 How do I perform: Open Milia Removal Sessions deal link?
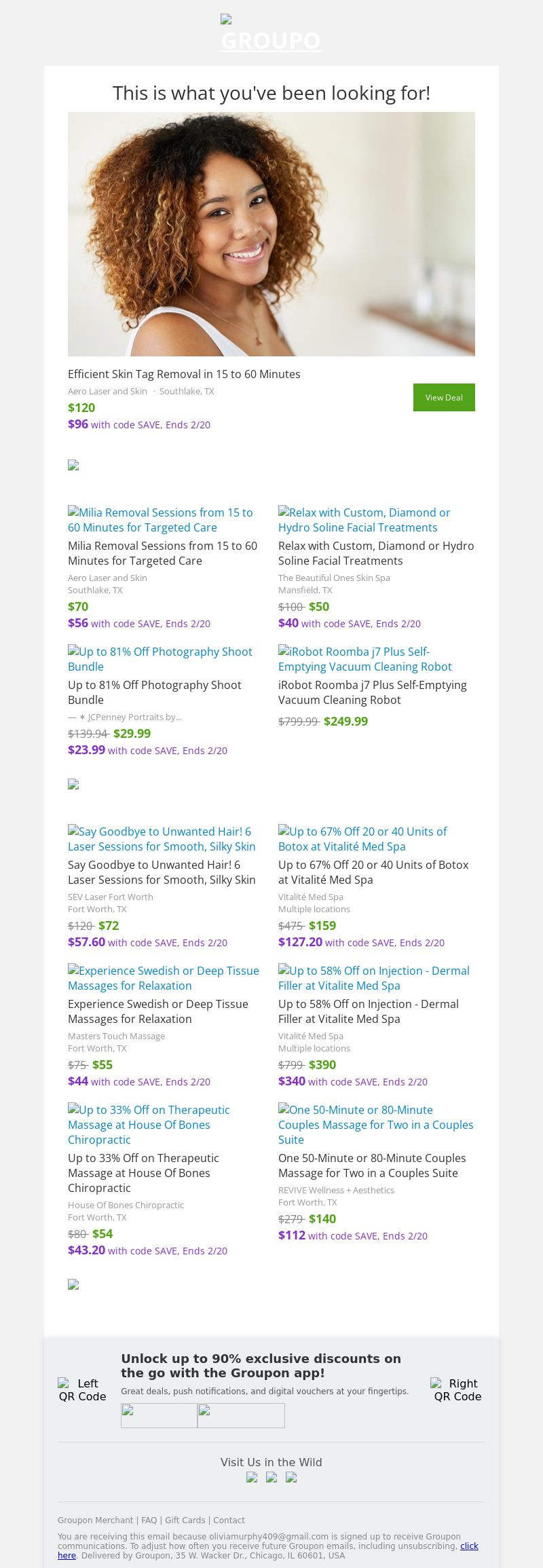coord(160,520)
